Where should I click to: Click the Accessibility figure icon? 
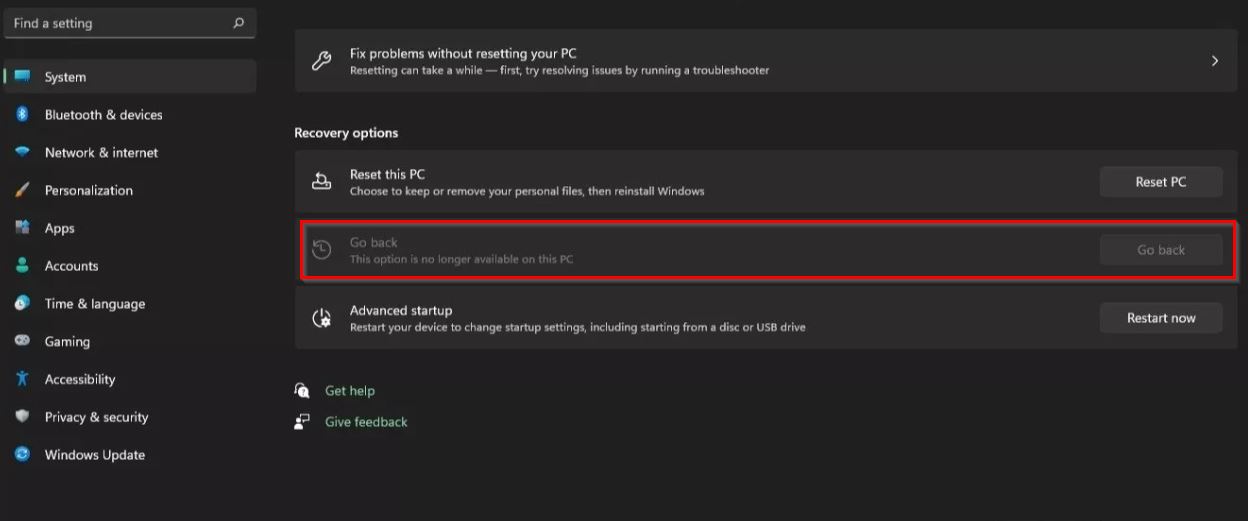click(22, 379)
